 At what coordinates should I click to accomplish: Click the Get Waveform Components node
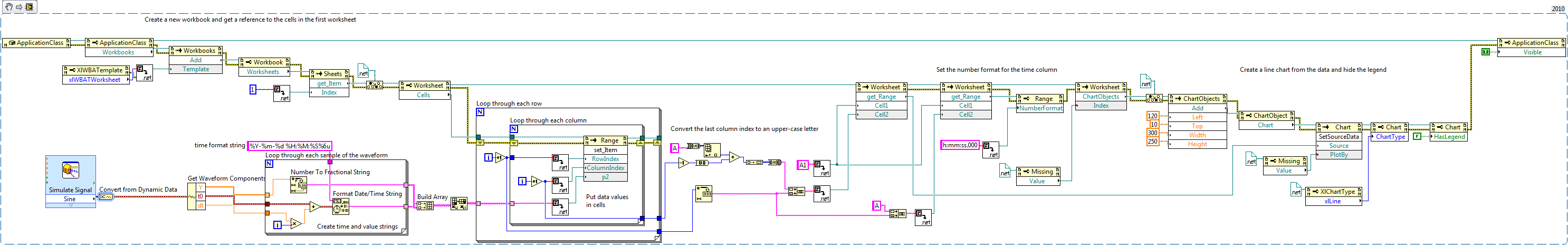click(196, 196)
